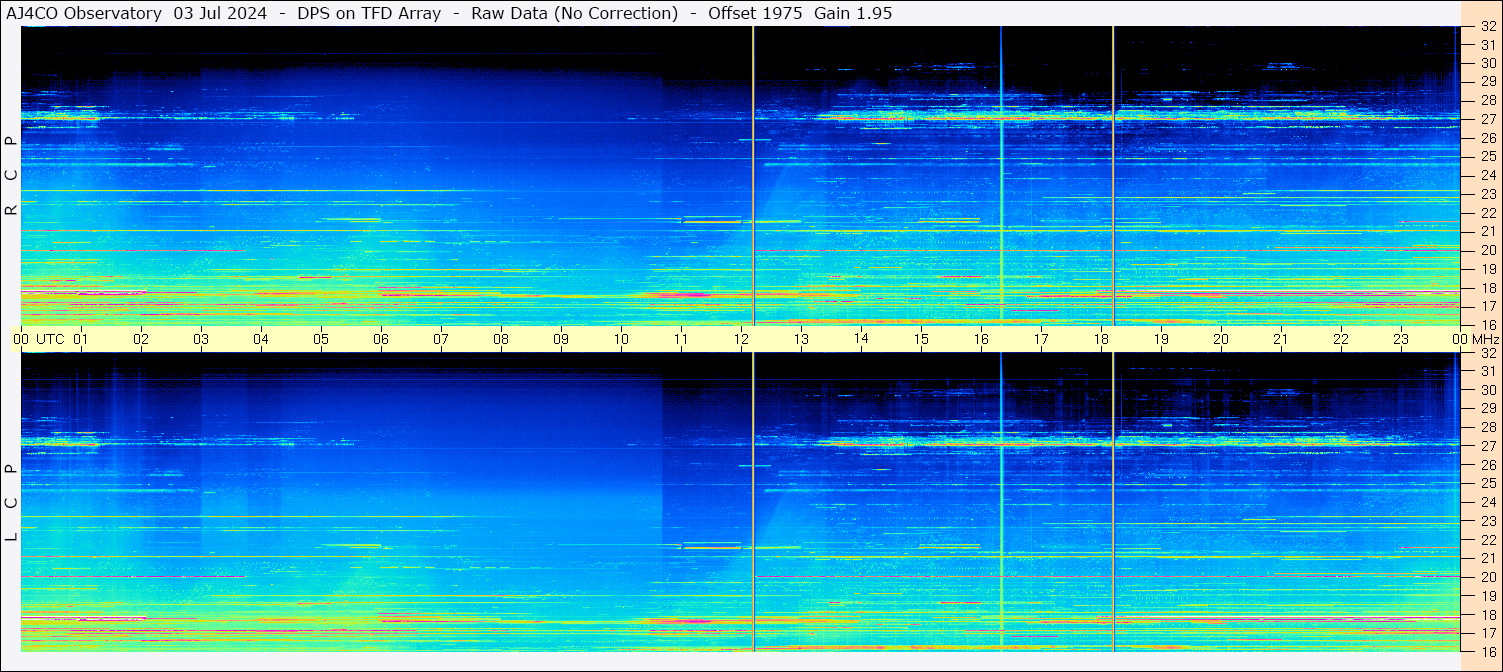Select the 20 hour label on time axis
1503x672 pixels.
tap(1221, 339)
